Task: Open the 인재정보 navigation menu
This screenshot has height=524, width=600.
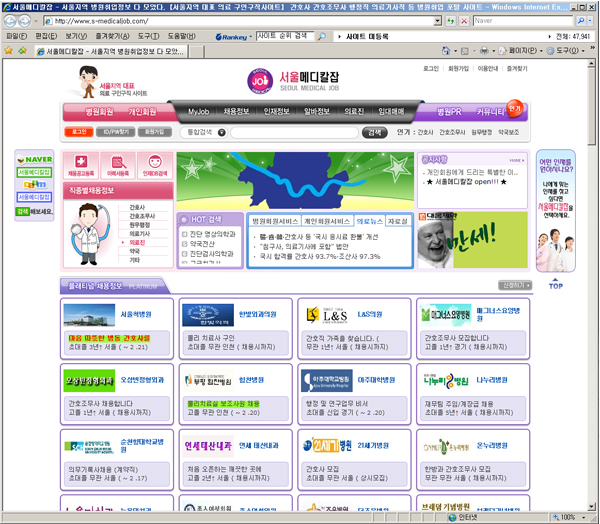Action: [x=276, y=111]
